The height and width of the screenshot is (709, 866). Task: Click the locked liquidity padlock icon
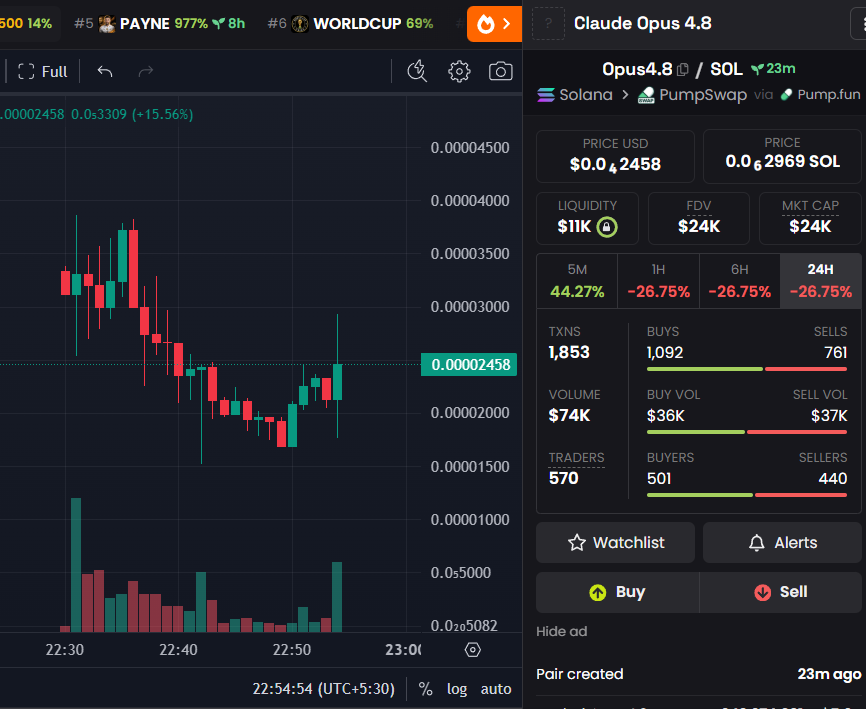[x=607, y=226]
